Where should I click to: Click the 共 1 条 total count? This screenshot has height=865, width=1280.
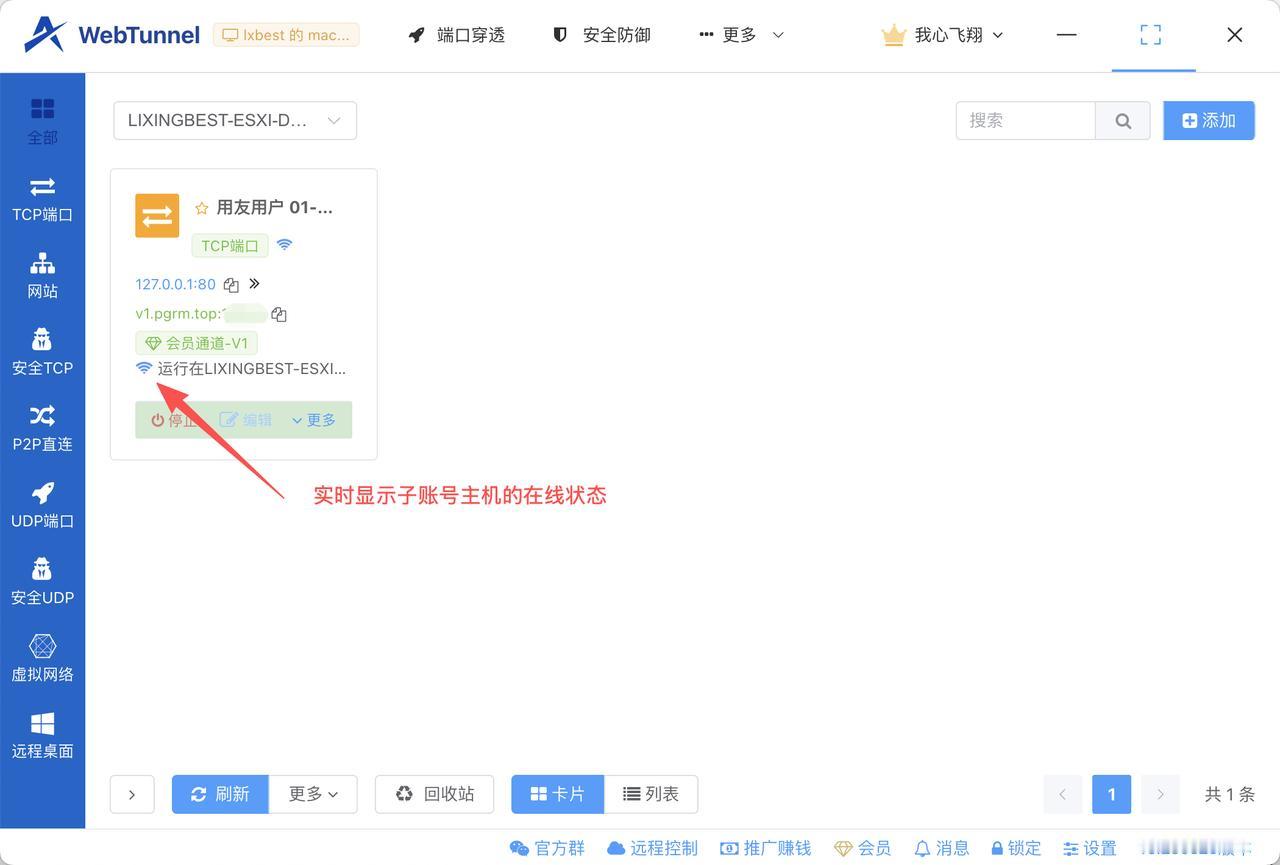(1229, 794)
